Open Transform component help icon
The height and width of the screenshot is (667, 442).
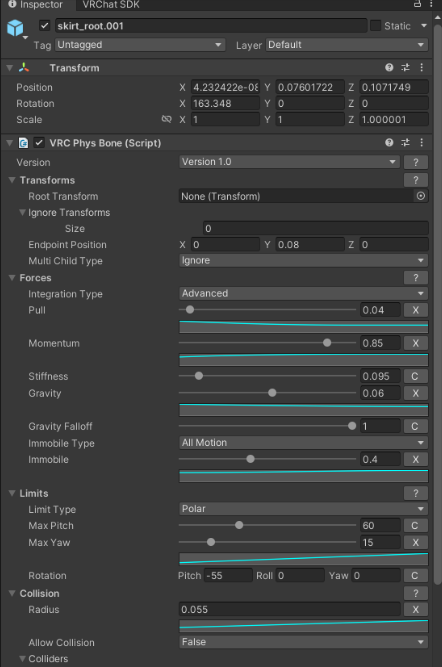tap(389, 68)
